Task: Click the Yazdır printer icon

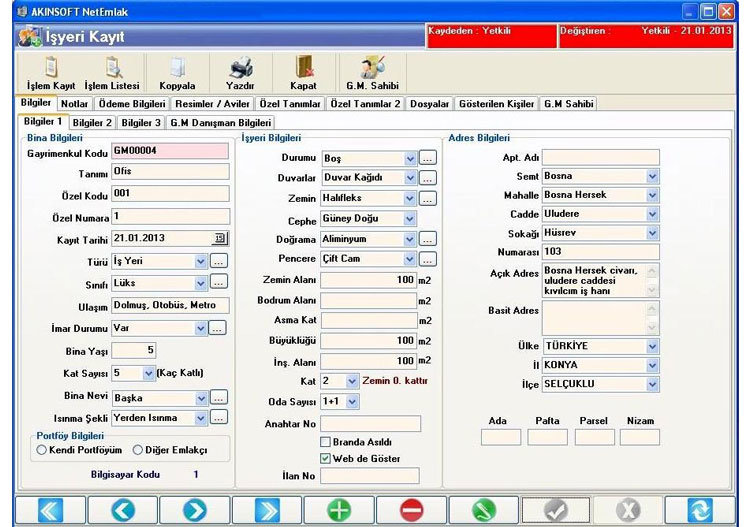Action: coord(240,73)
